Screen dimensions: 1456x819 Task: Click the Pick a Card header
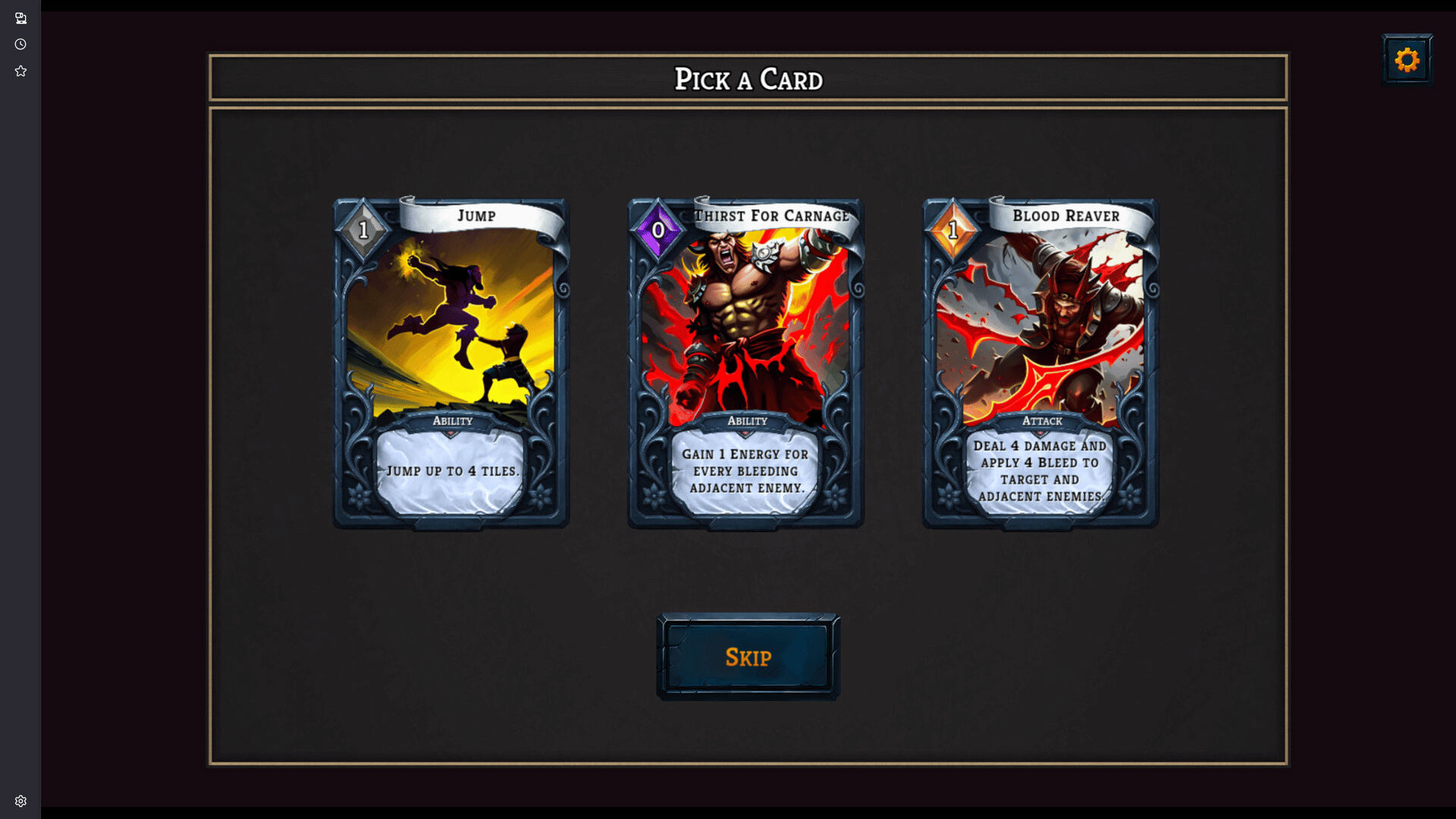748,79
